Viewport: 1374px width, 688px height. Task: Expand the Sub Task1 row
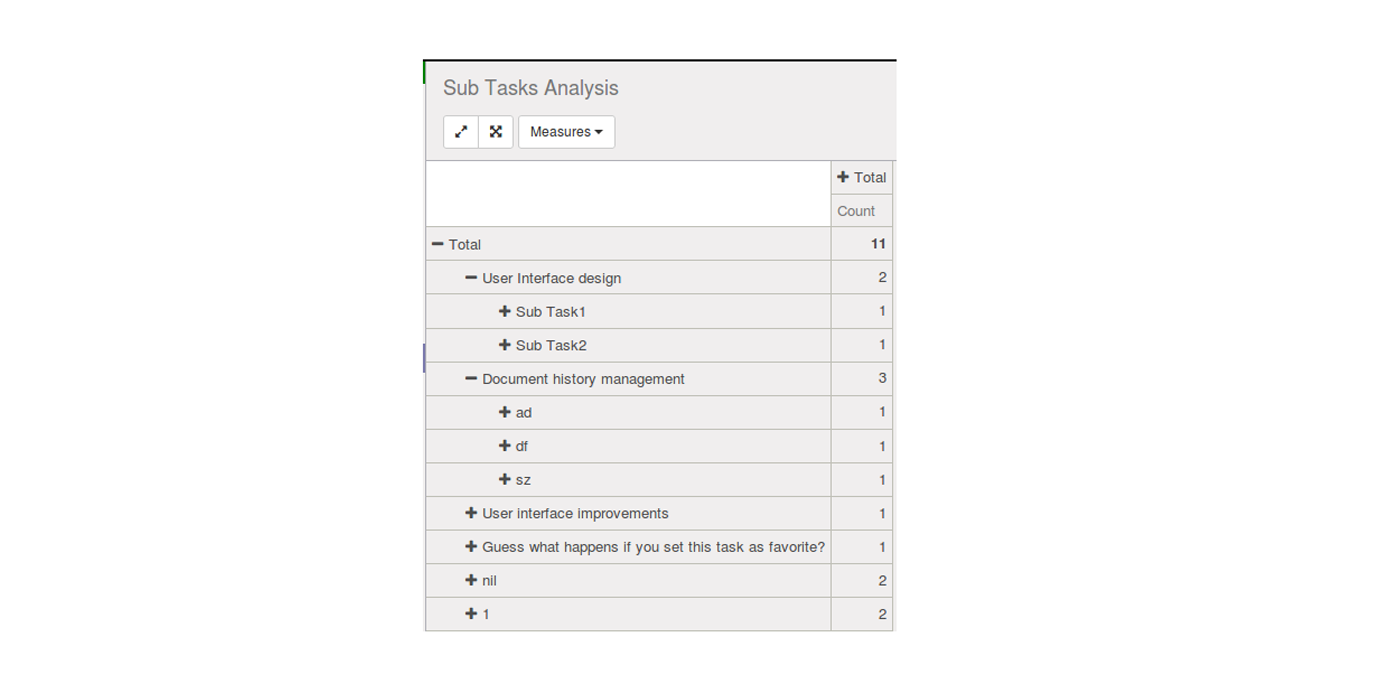(x=505, y=311)
